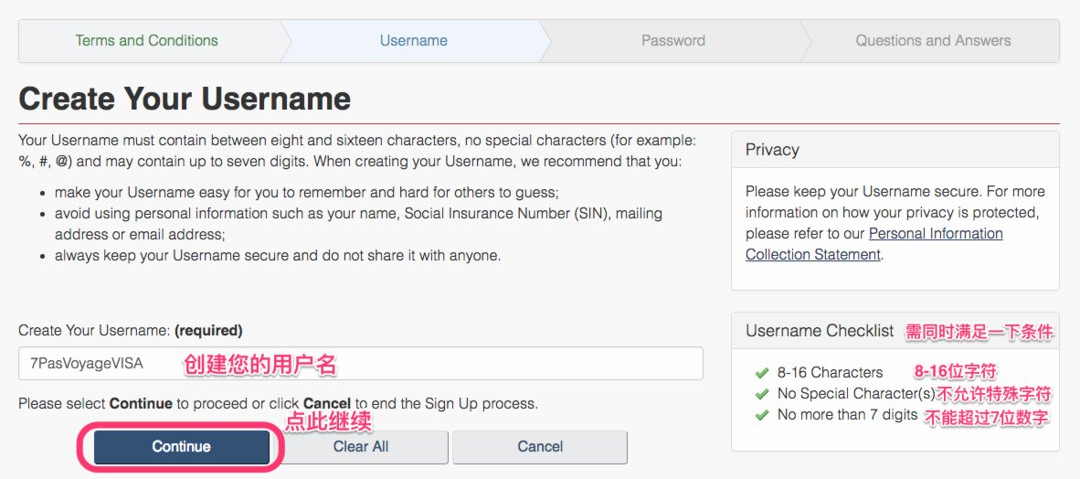Click the 8-16 Characters checklist text
The width and height of the screenshot is (1080, 479).
pos(830,372)
